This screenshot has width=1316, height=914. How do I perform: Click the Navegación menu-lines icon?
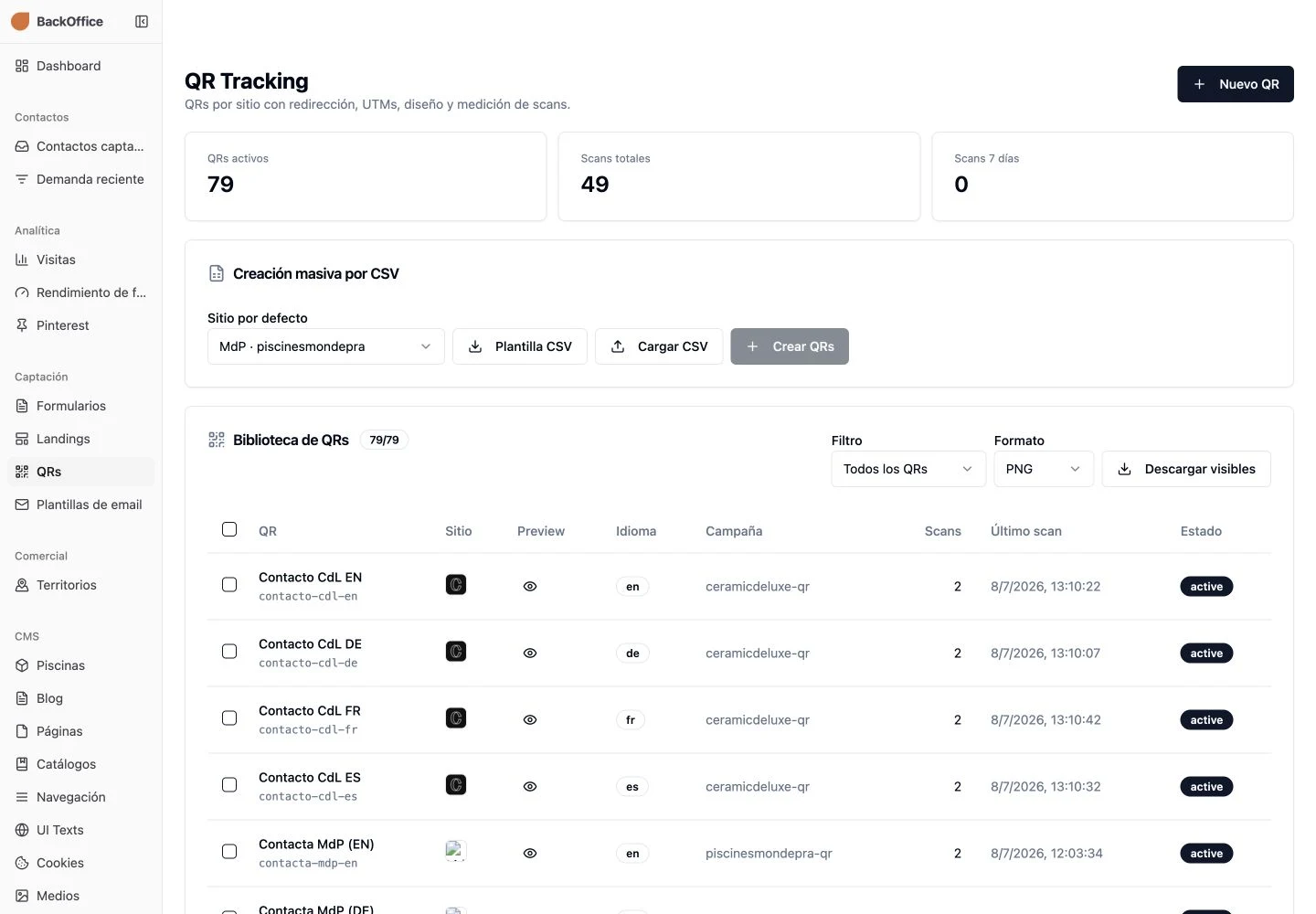[22, 797]
